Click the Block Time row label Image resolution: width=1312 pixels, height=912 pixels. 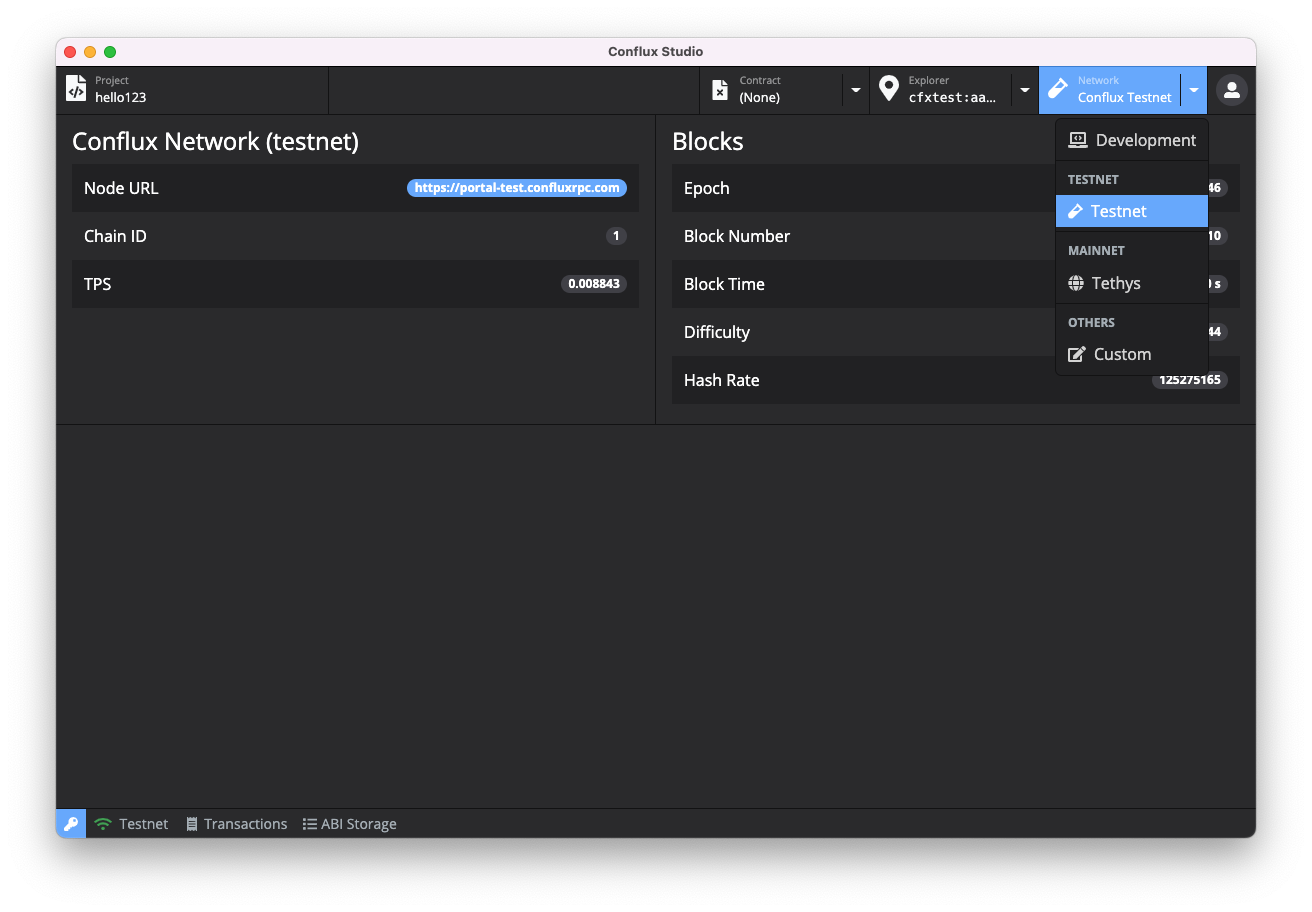tap(724, 284)
